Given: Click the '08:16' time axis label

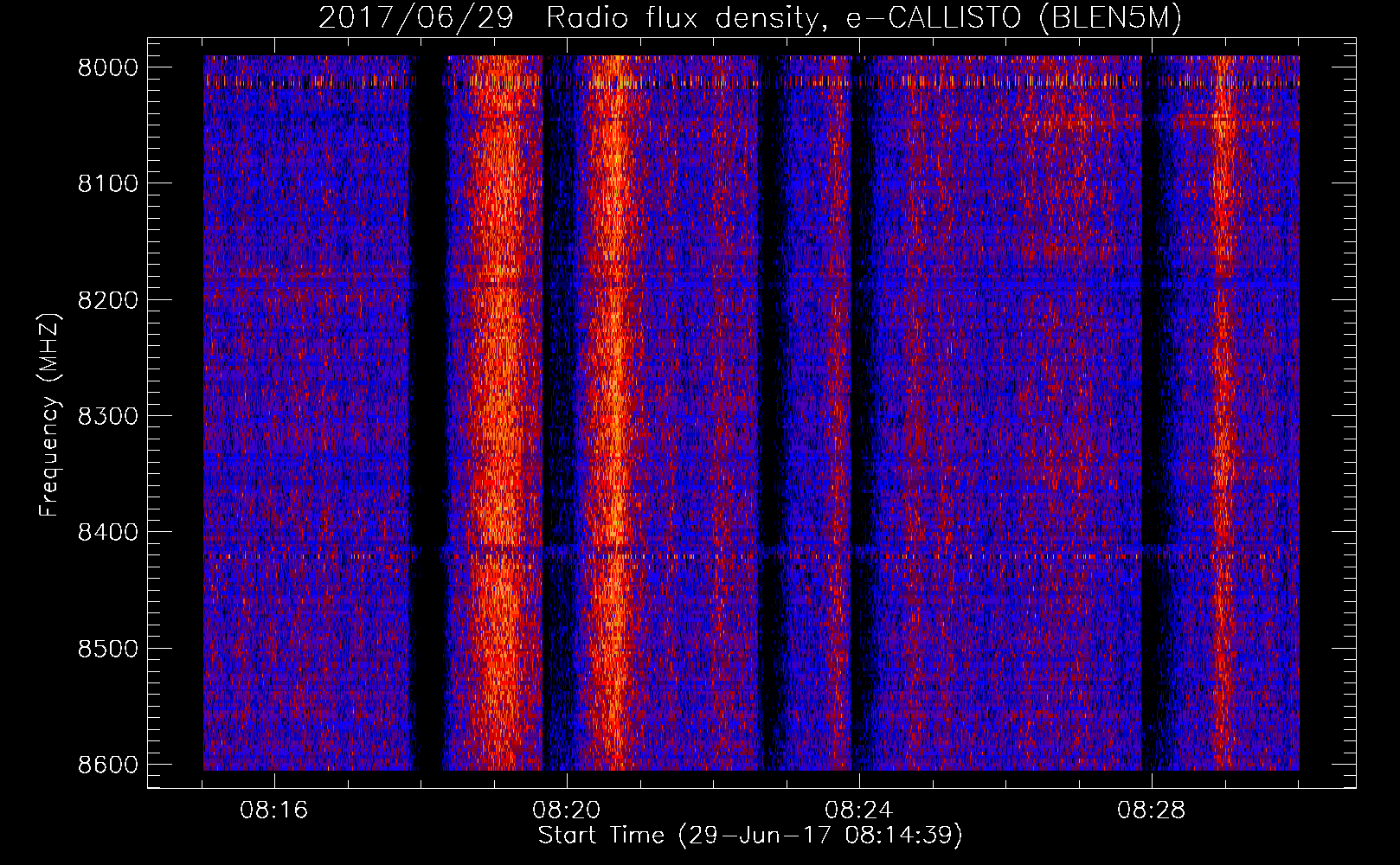Looking at the screenshot, I should pos(274,811).
